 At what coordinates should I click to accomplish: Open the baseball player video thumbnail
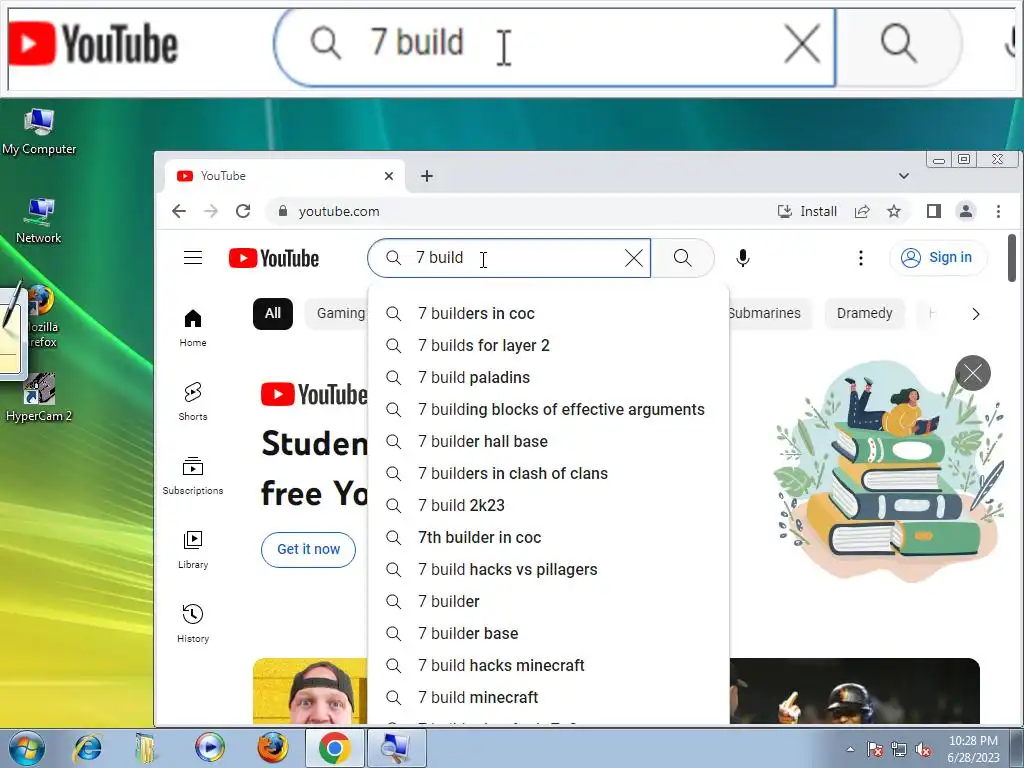point(855,691)
